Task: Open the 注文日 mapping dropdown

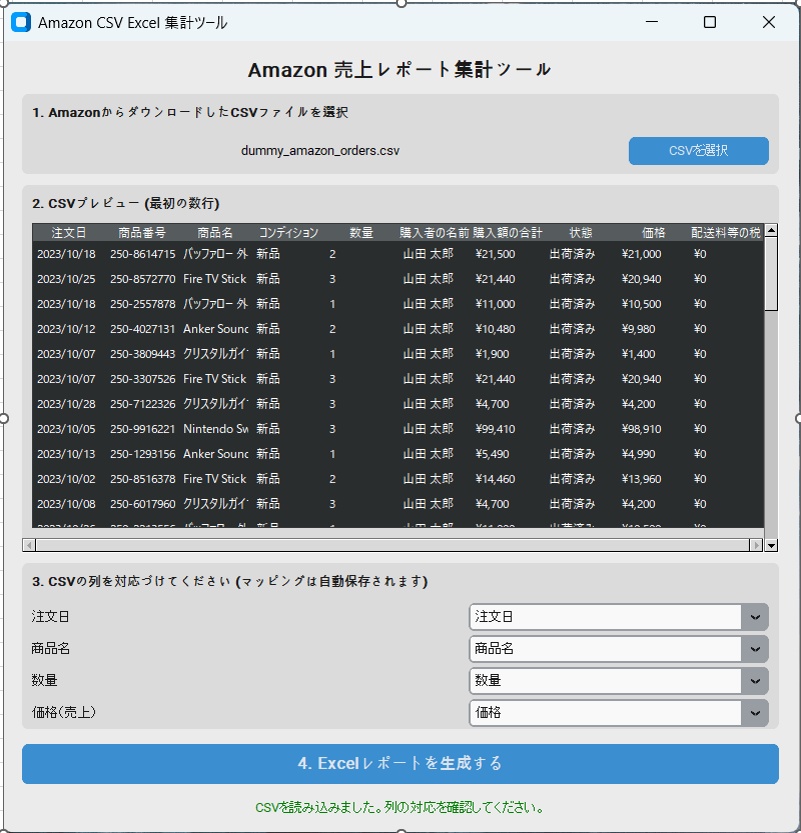Action: (x=755, y=617)
